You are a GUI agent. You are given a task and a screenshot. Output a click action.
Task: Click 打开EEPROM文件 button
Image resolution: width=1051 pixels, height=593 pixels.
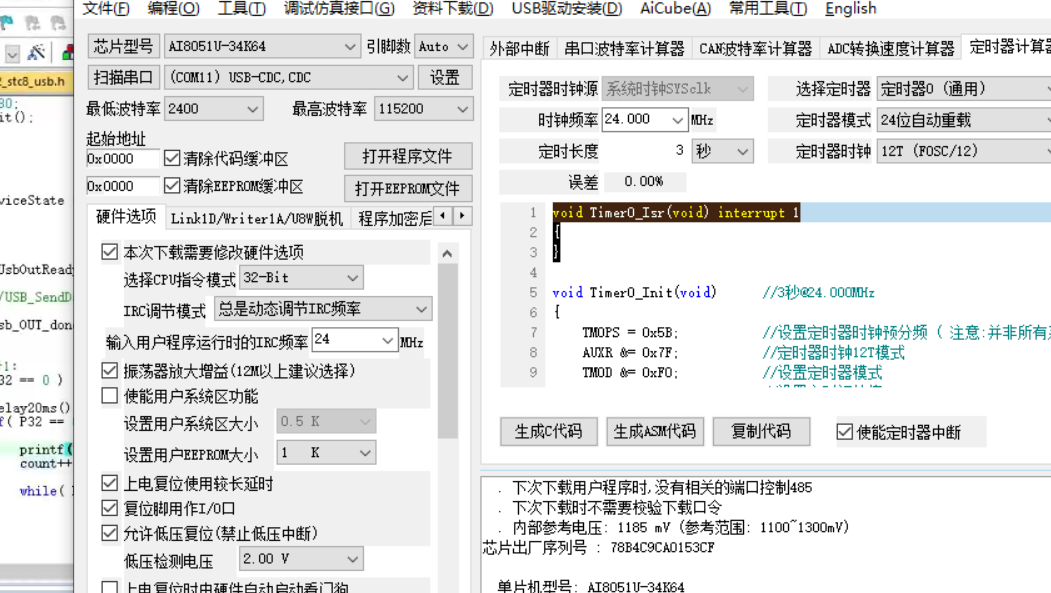[x=408, y=188]
